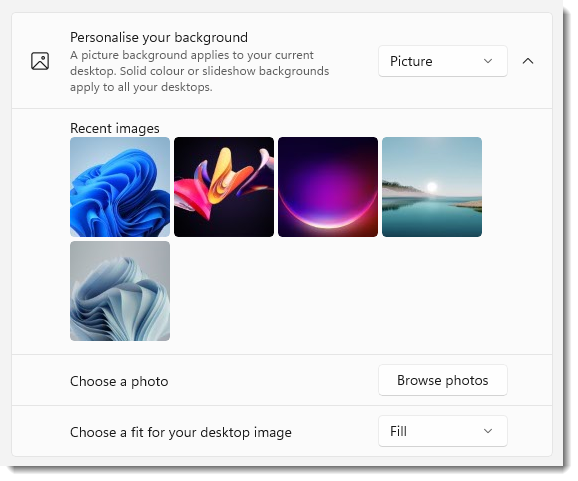This screenshot has height=481, width=578.
Task: Select the purple glowing orb wallpaper thumbnail
Action: (328, 187)
